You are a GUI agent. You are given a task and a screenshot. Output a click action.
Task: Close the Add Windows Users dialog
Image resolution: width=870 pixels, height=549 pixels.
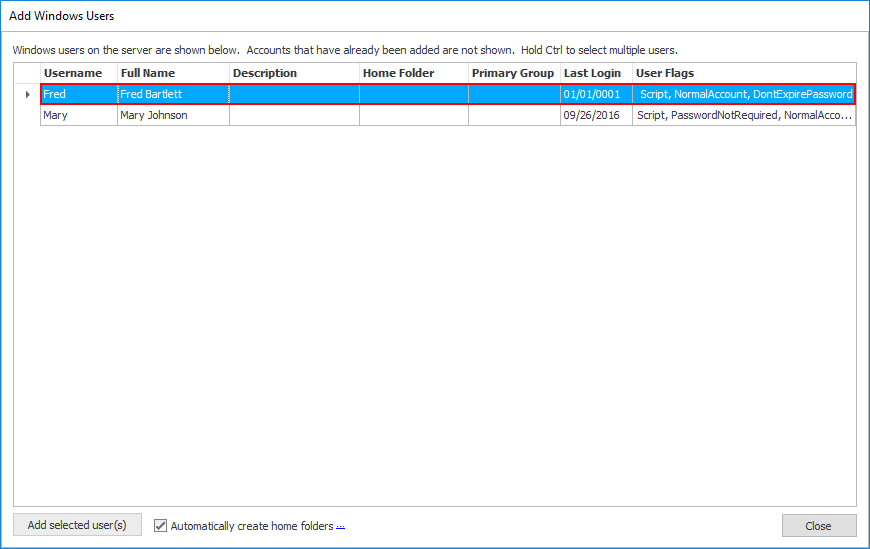tap(818, 525)
